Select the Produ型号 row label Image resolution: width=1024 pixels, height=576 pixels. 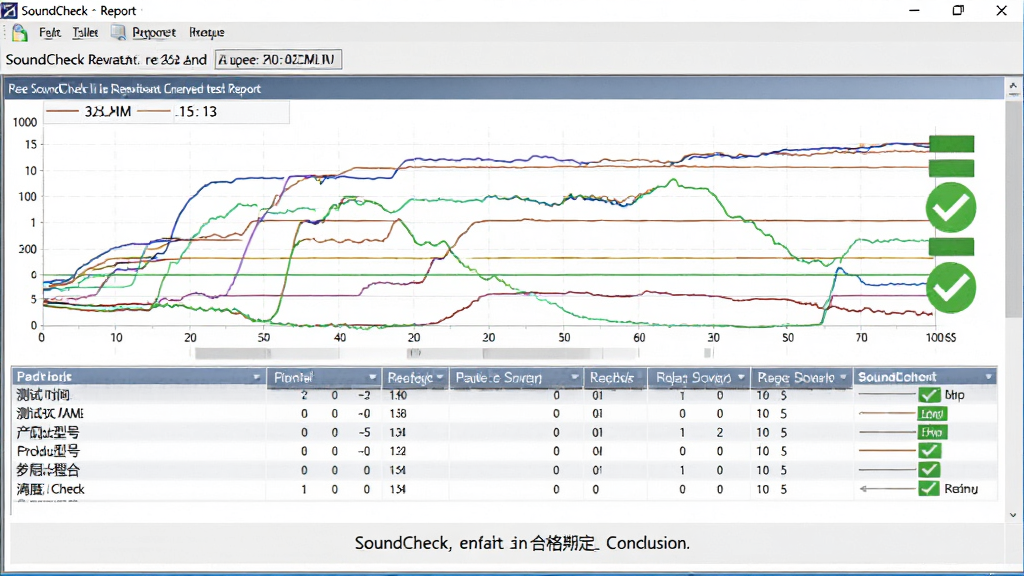[48, 451]
